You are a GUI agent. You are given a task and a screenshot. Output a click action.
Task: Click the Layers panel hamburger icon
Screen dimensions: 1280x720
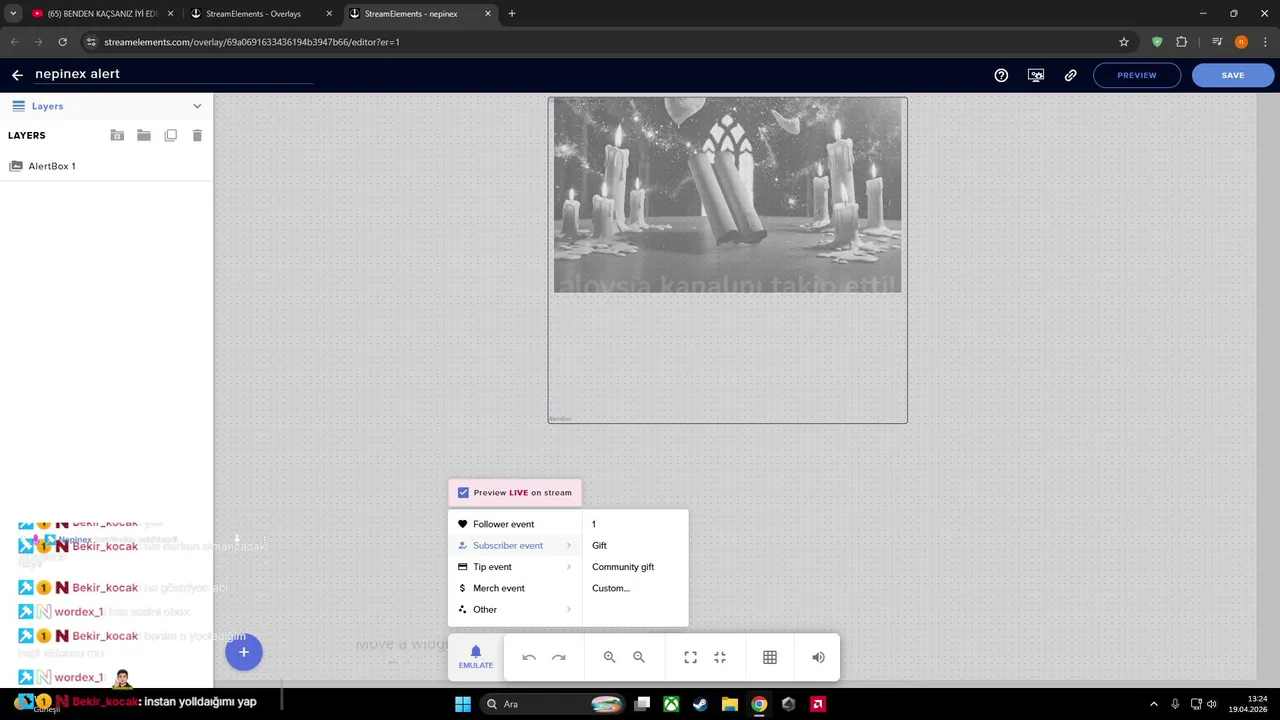coord(18,106)
